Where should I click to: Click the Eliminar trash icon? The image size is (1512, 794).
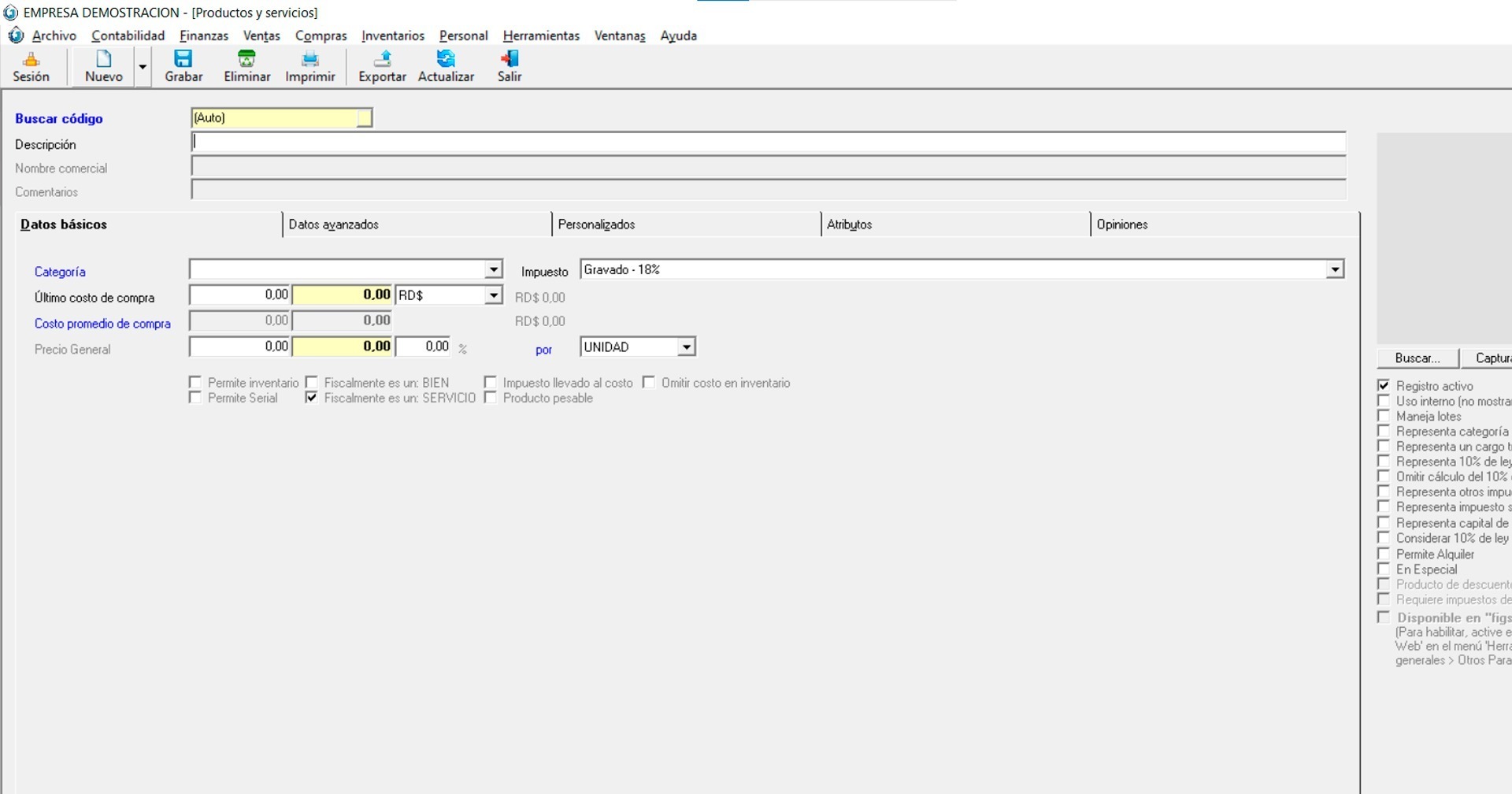tap(246, 60)
